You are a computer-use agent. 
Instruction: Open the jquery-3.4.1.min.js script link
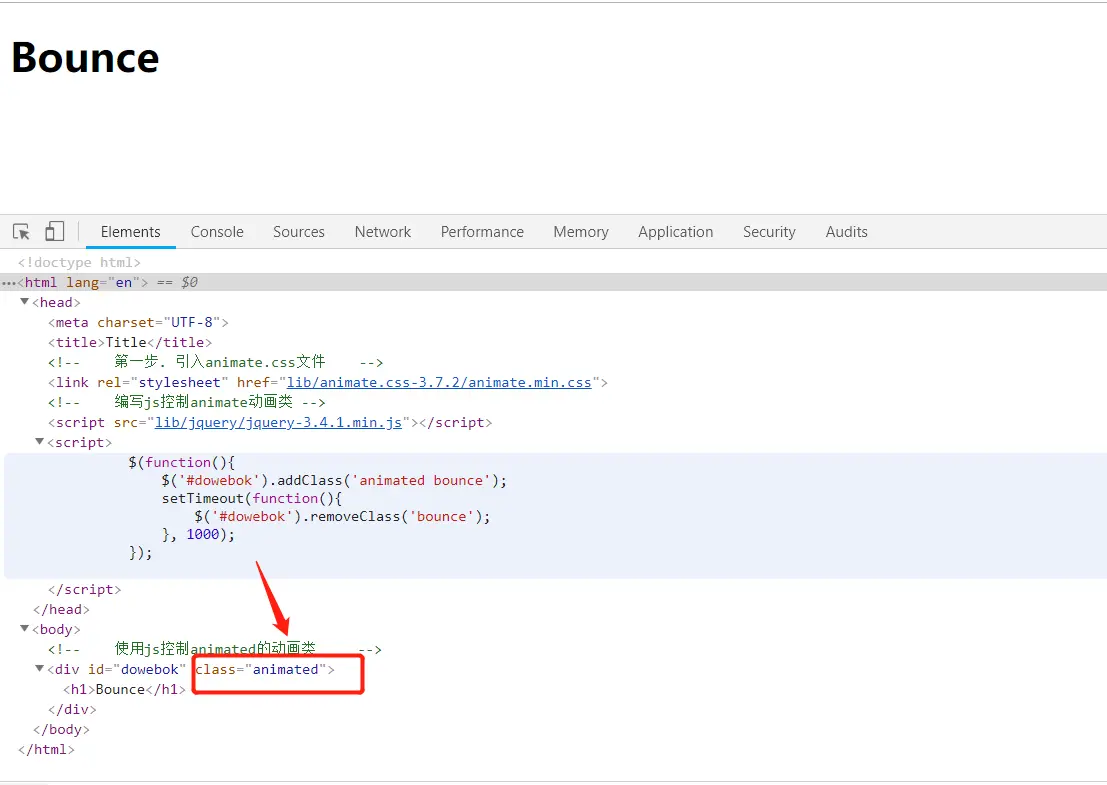[x=278, y=423]
